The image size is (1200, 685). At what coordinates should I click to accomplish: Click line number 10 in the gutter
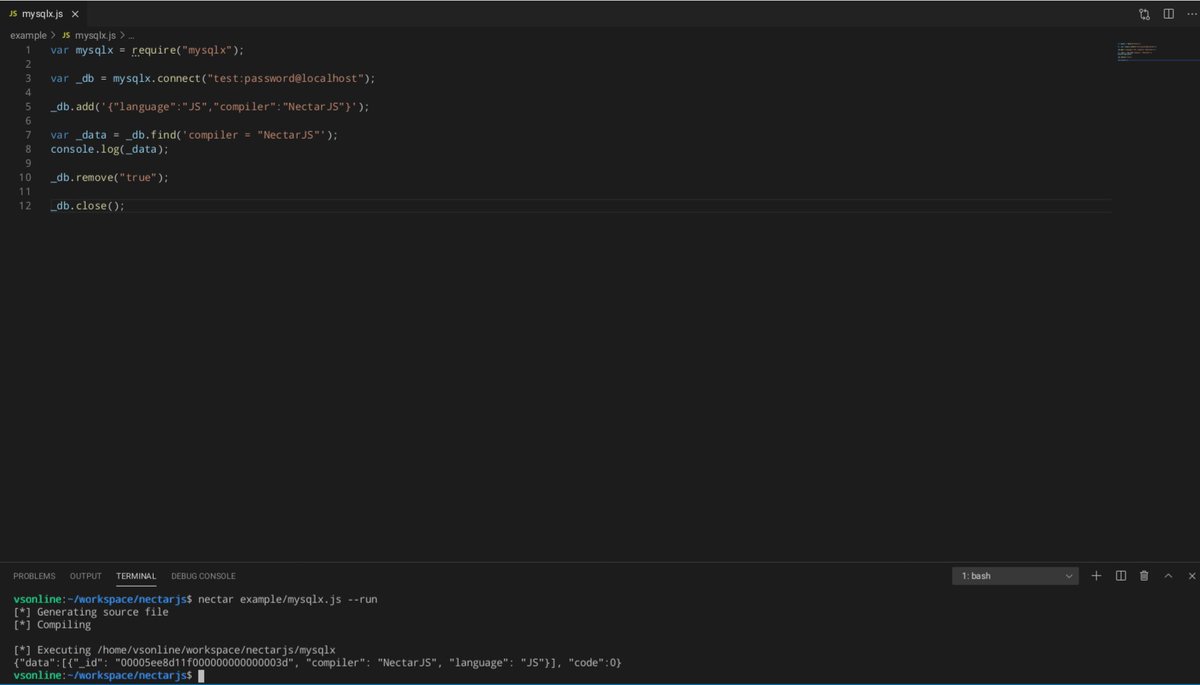(24, 177)
